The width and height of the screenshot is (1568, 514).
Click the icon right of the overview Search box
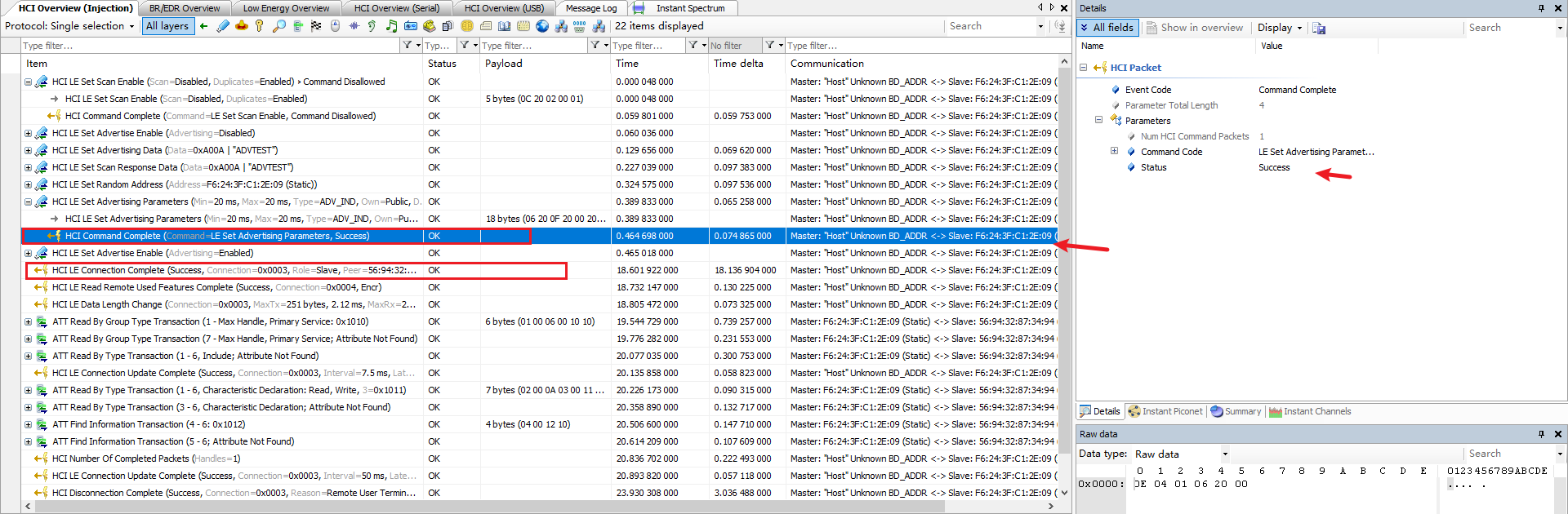click(x=1060, y=26)
